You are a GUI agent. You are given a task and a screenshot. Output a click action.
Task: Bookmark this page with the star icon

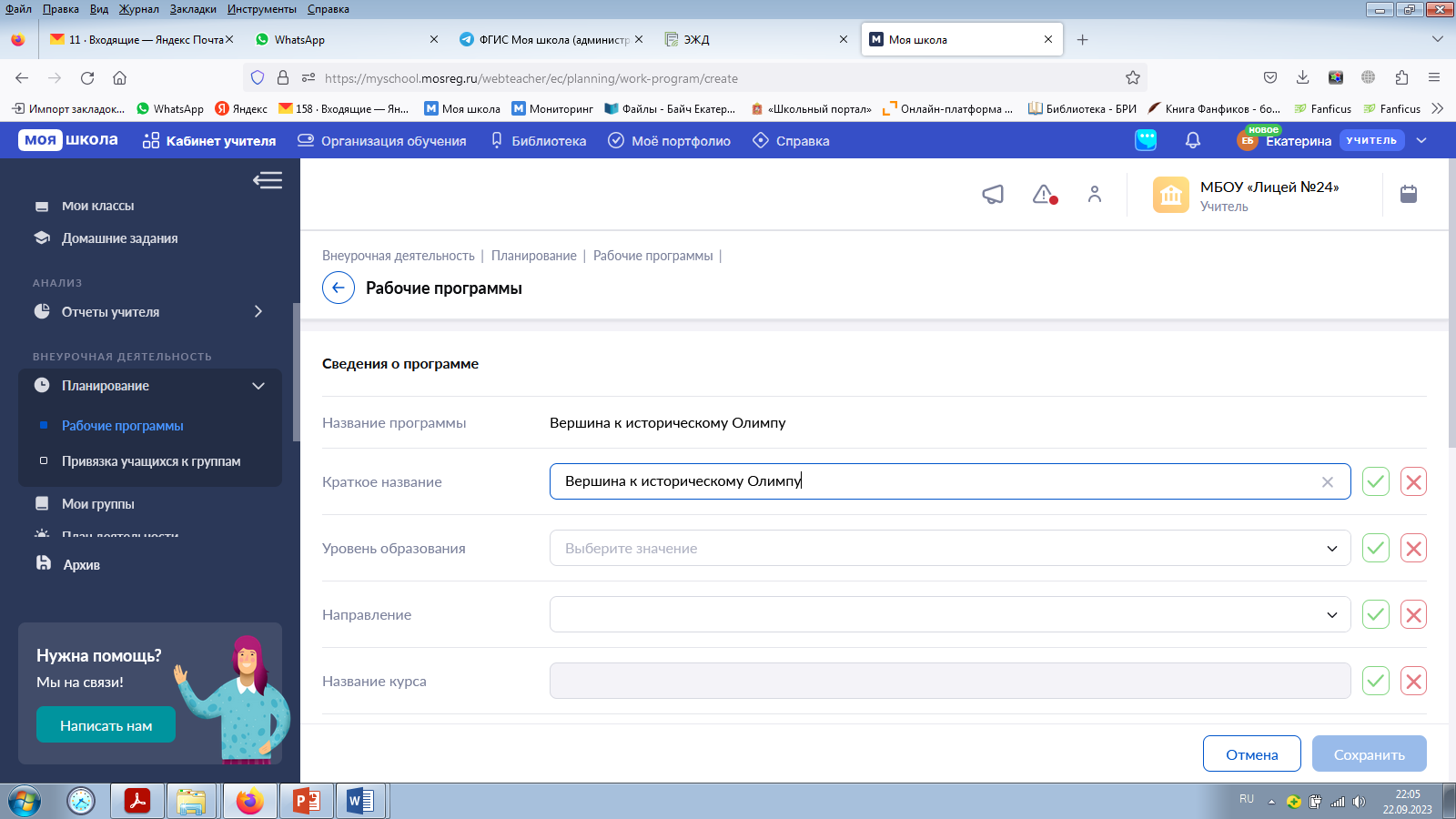coord(1133,77)
